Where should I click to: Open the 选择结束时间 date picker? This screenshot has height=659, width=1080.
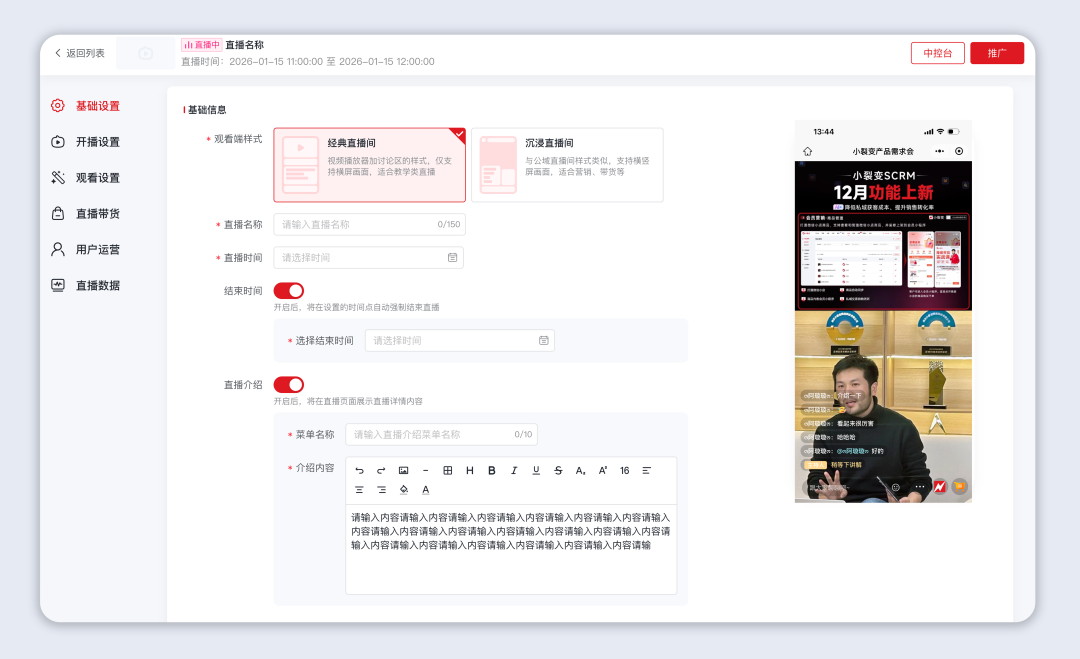[x=459, y=341]
